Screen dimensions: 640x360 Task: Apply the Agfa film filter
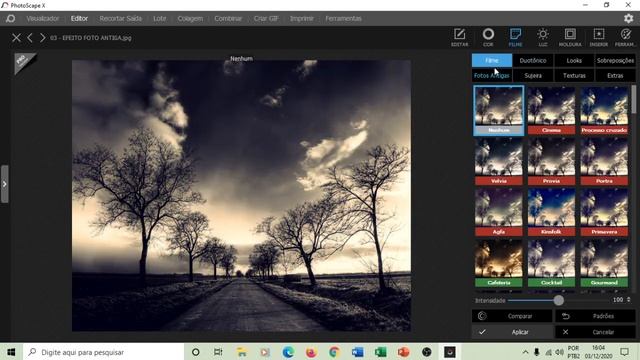pos(499,212)
